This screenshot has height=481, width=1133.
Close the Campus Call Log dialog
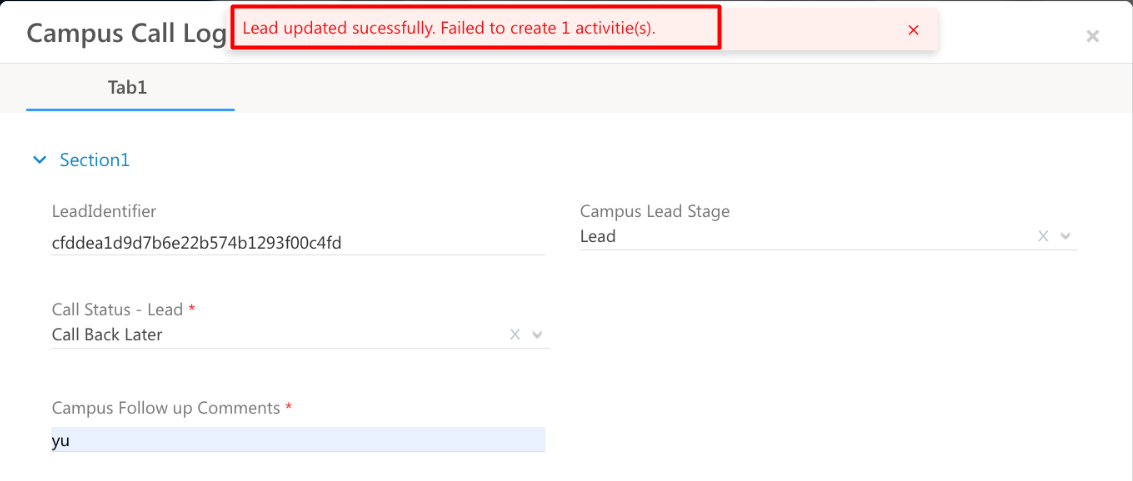(1092, 36)
